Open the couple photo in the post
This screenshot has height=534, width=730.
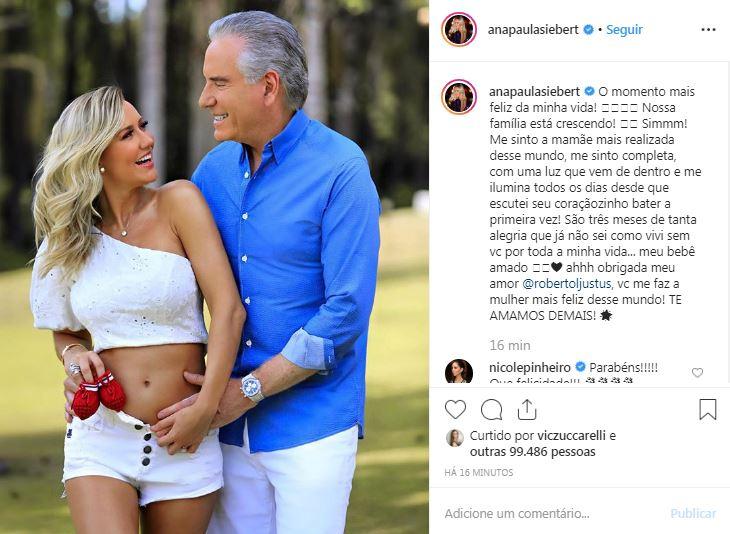click(x=214, y=267)
